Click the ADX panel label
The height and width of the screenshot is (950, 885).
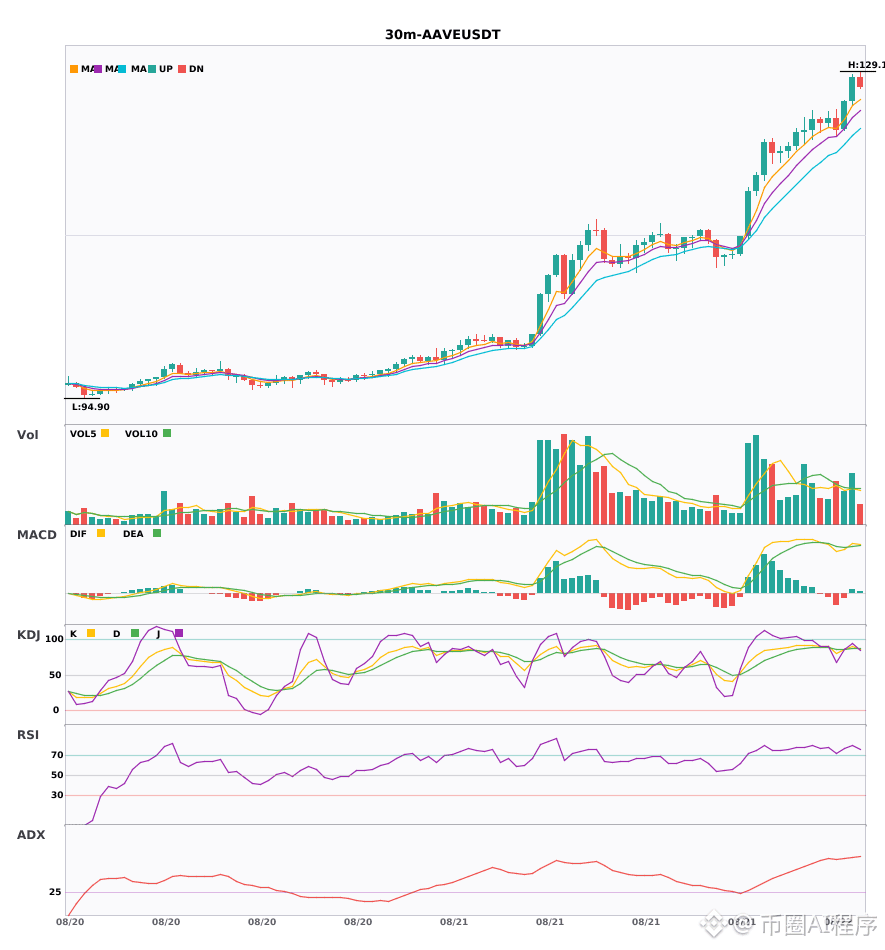31,835
